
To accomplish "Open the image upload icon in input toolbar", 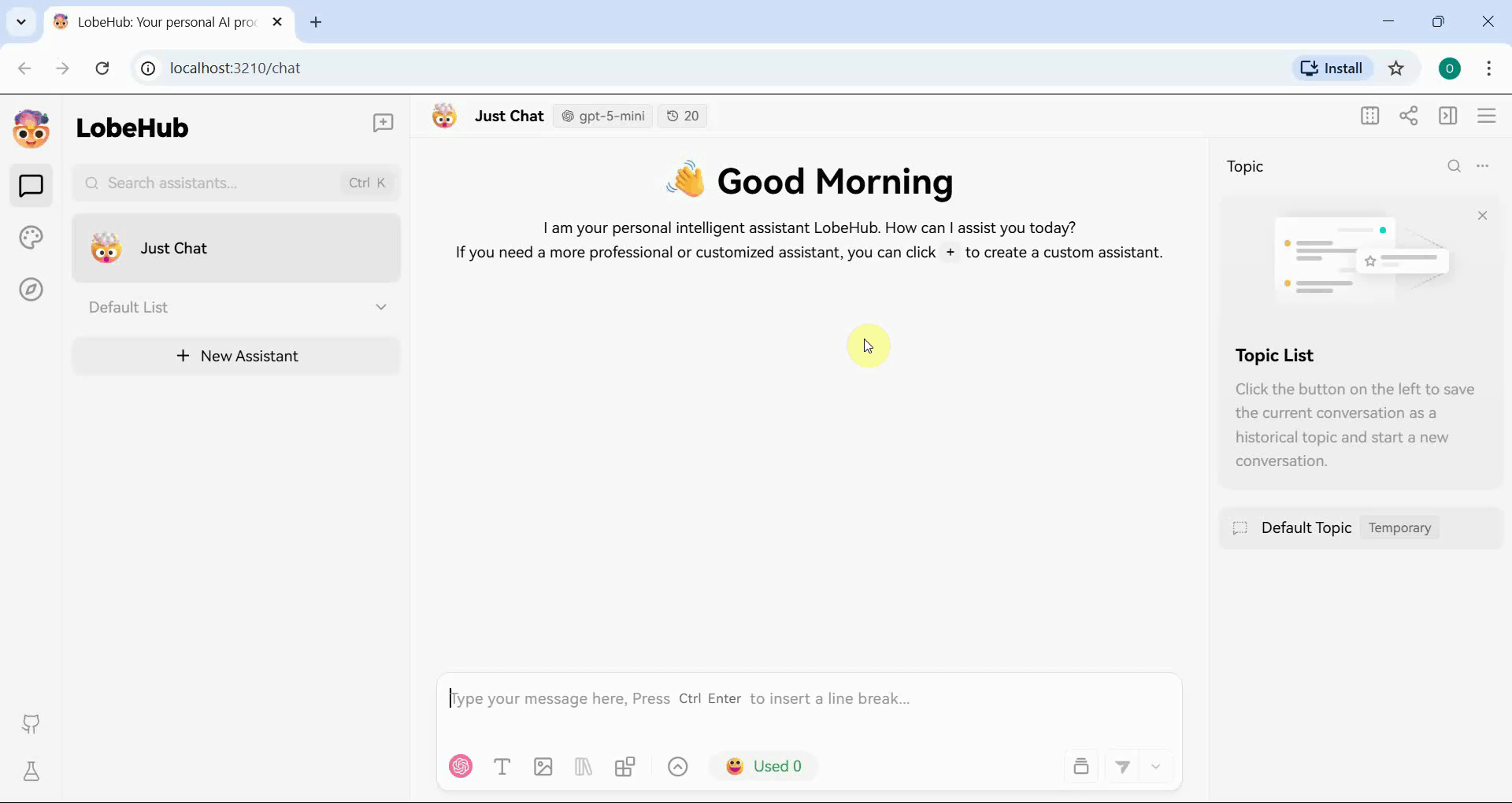I will pyautogui.click(x=543, y=766).
